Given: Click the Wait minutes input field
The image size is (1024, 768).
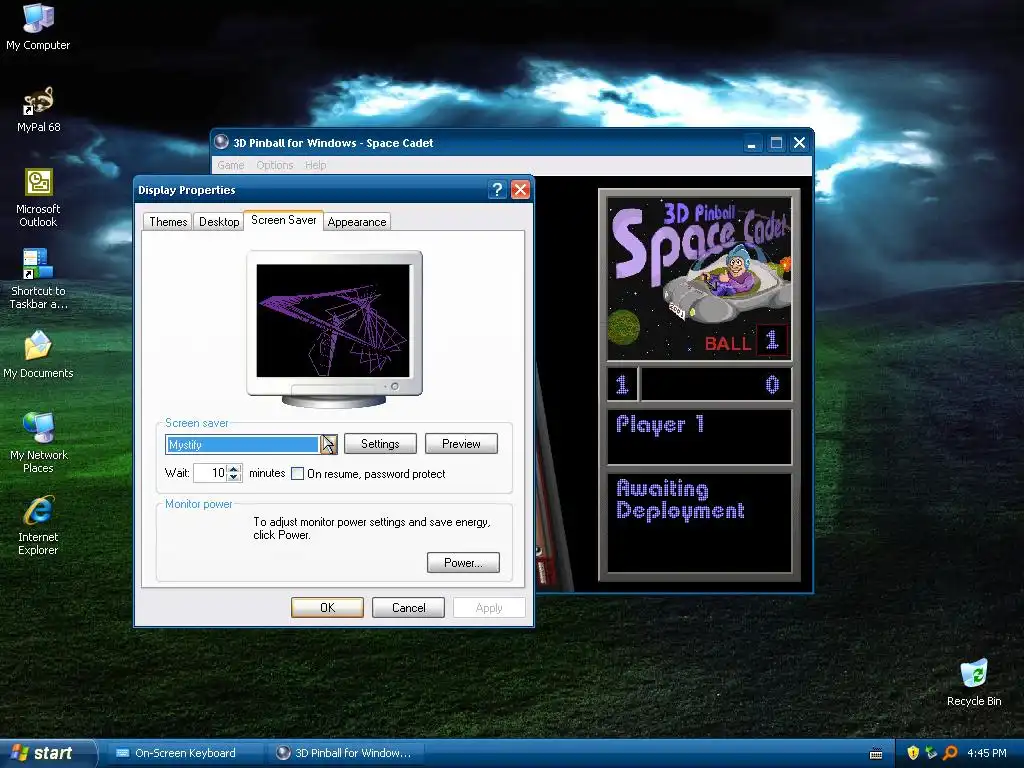Looking at the screenshot, I should 210,473.
